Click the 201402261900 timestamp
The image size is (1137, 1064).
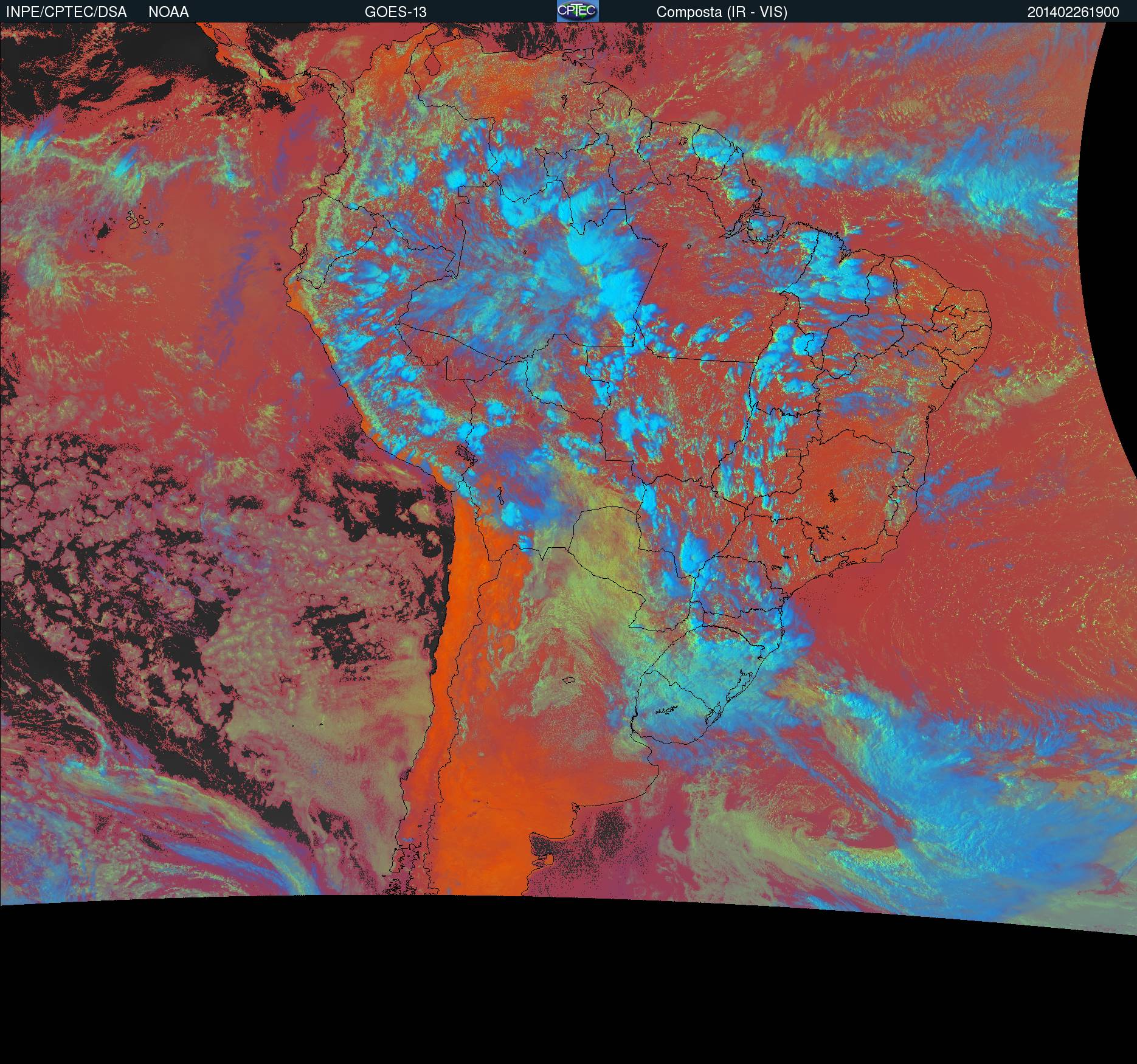click(1073, 12)
